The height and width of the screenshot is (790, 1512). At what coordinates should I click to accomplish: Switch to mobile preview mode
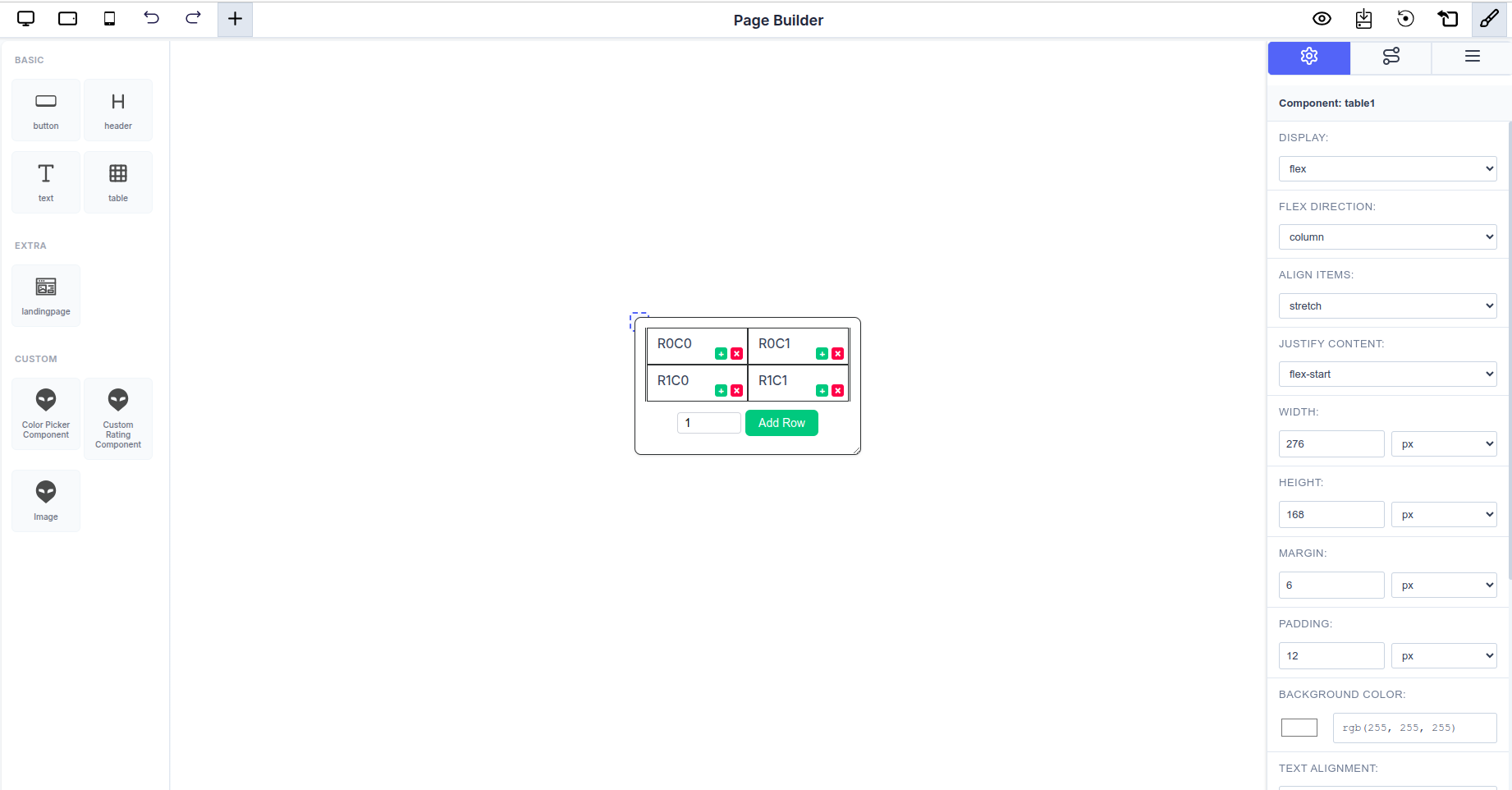[108, 18]
